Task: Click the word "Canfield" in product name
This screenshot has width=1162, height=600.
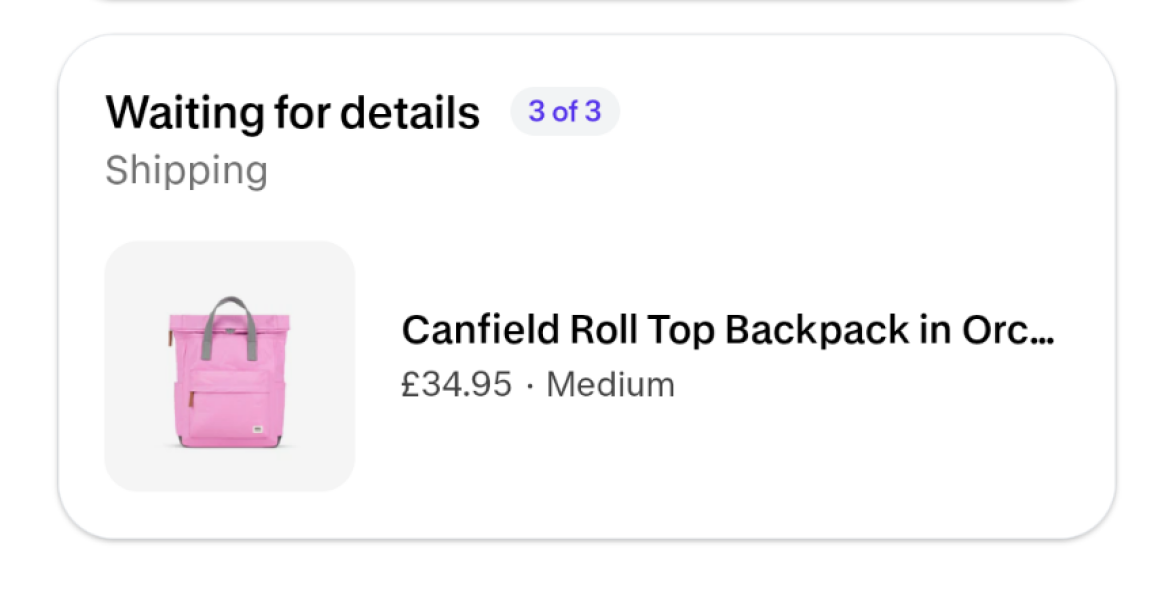Action: (x=480, y=329)
